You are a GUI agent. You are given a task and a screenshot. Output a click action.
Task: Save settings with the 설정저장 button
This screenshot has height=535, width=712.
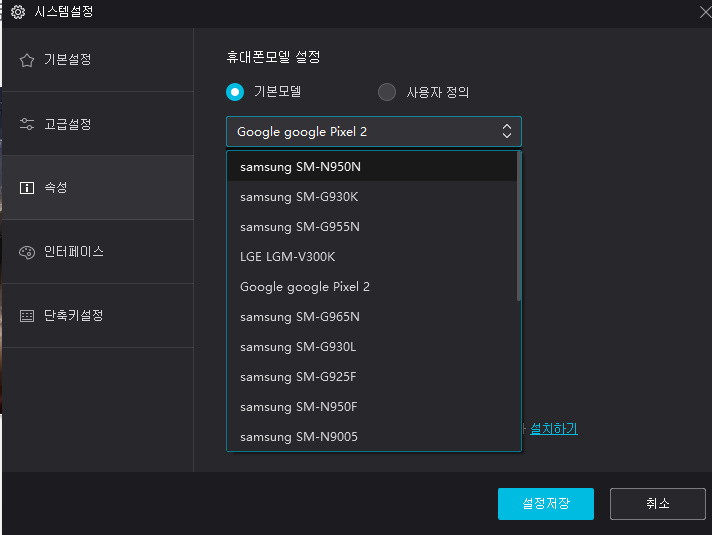click(x=546, y=504)
